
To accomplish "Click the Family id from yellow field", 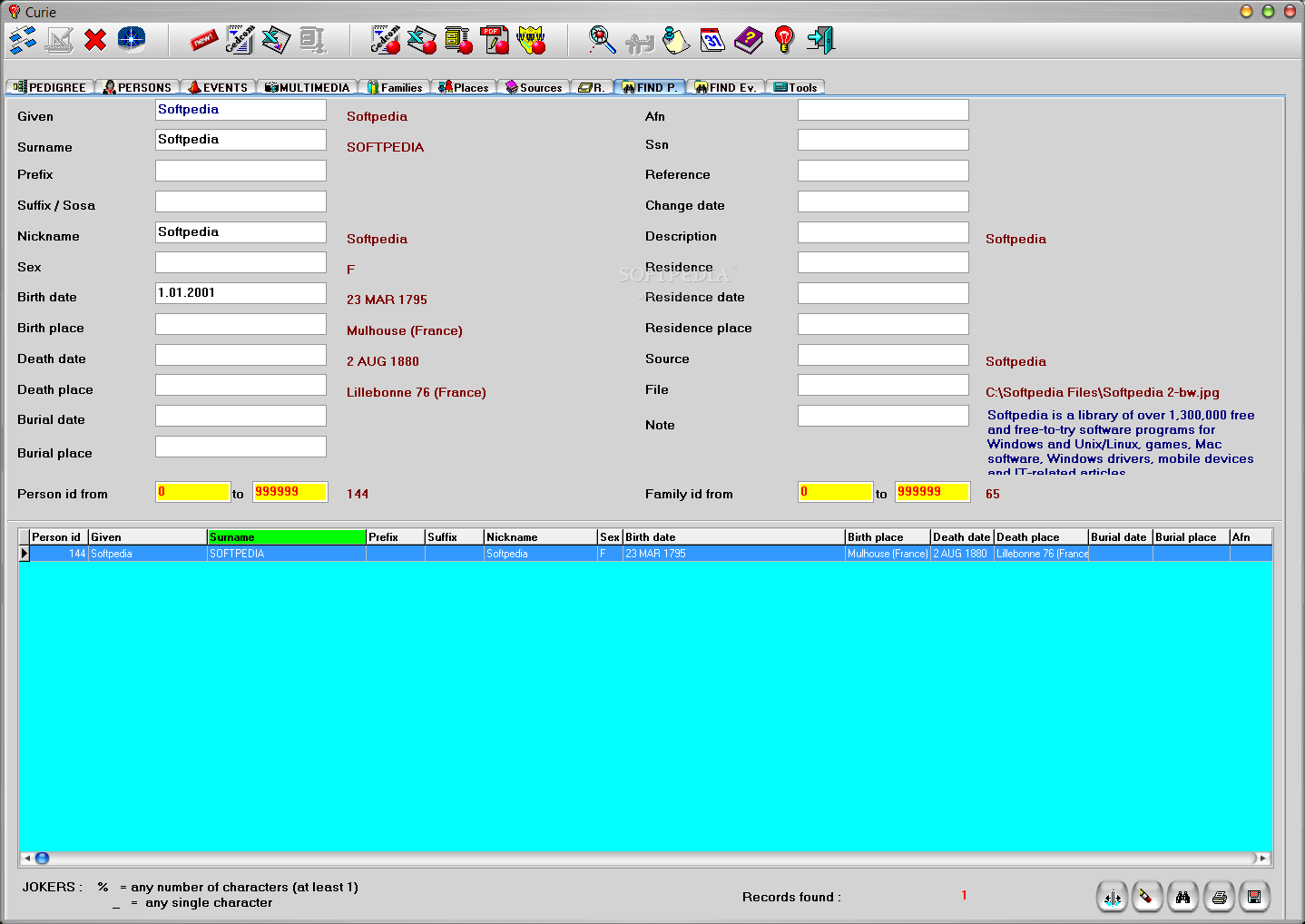I will click(x=835, y=492).
